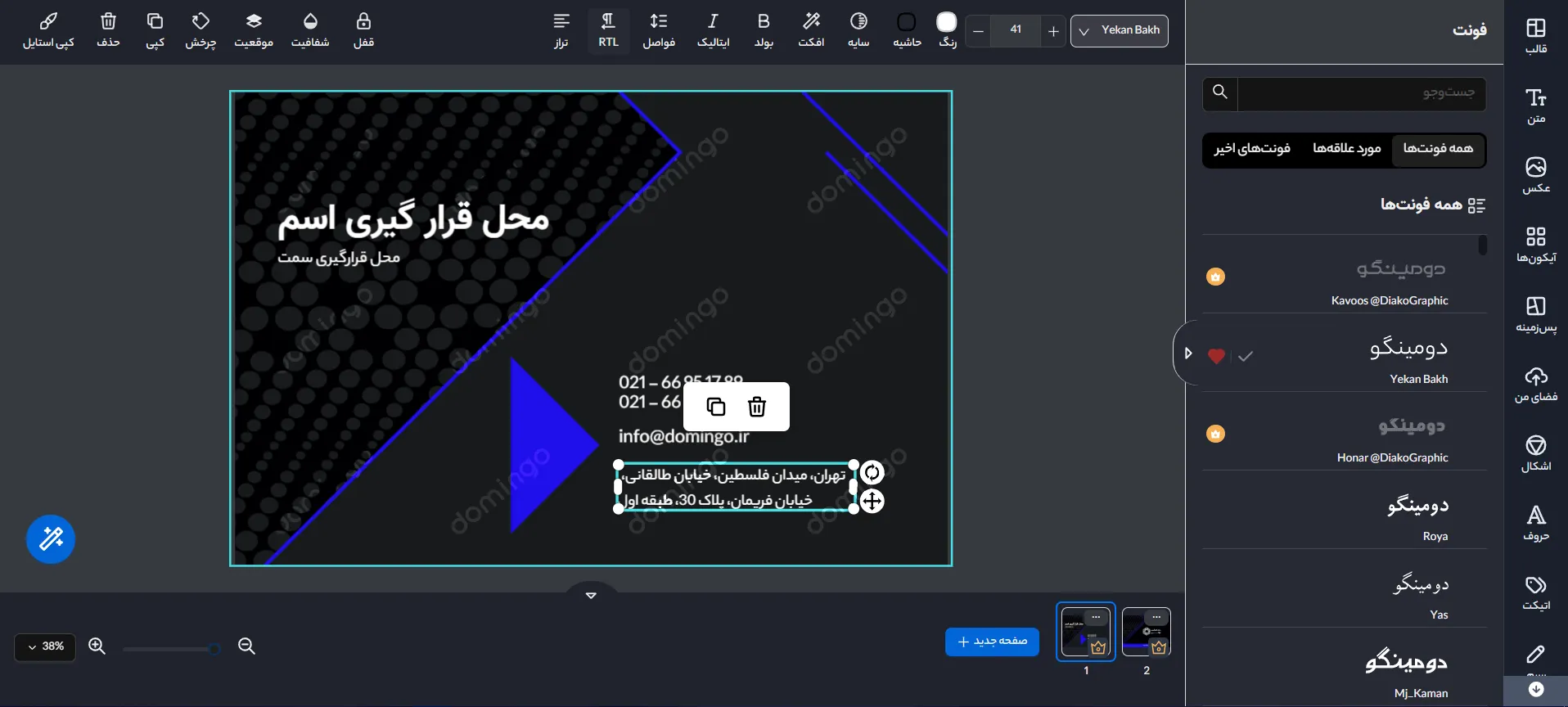This screenshot has height=707, width=1568.
Task: Open the قالب templates sidebar tab
Action: 1535,36
